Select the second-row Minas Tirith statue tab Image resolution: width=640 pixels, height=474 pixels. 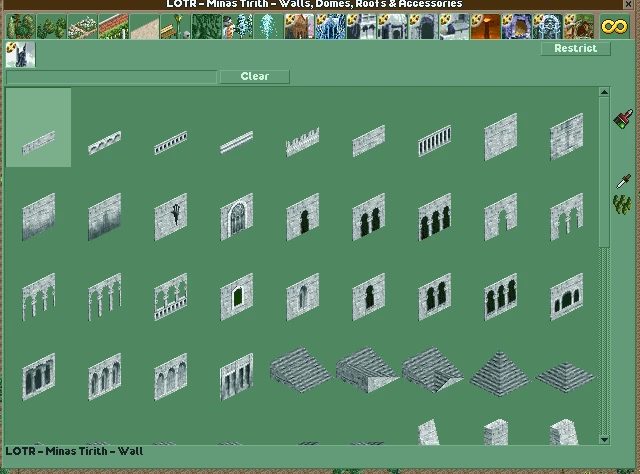[21, 54]
